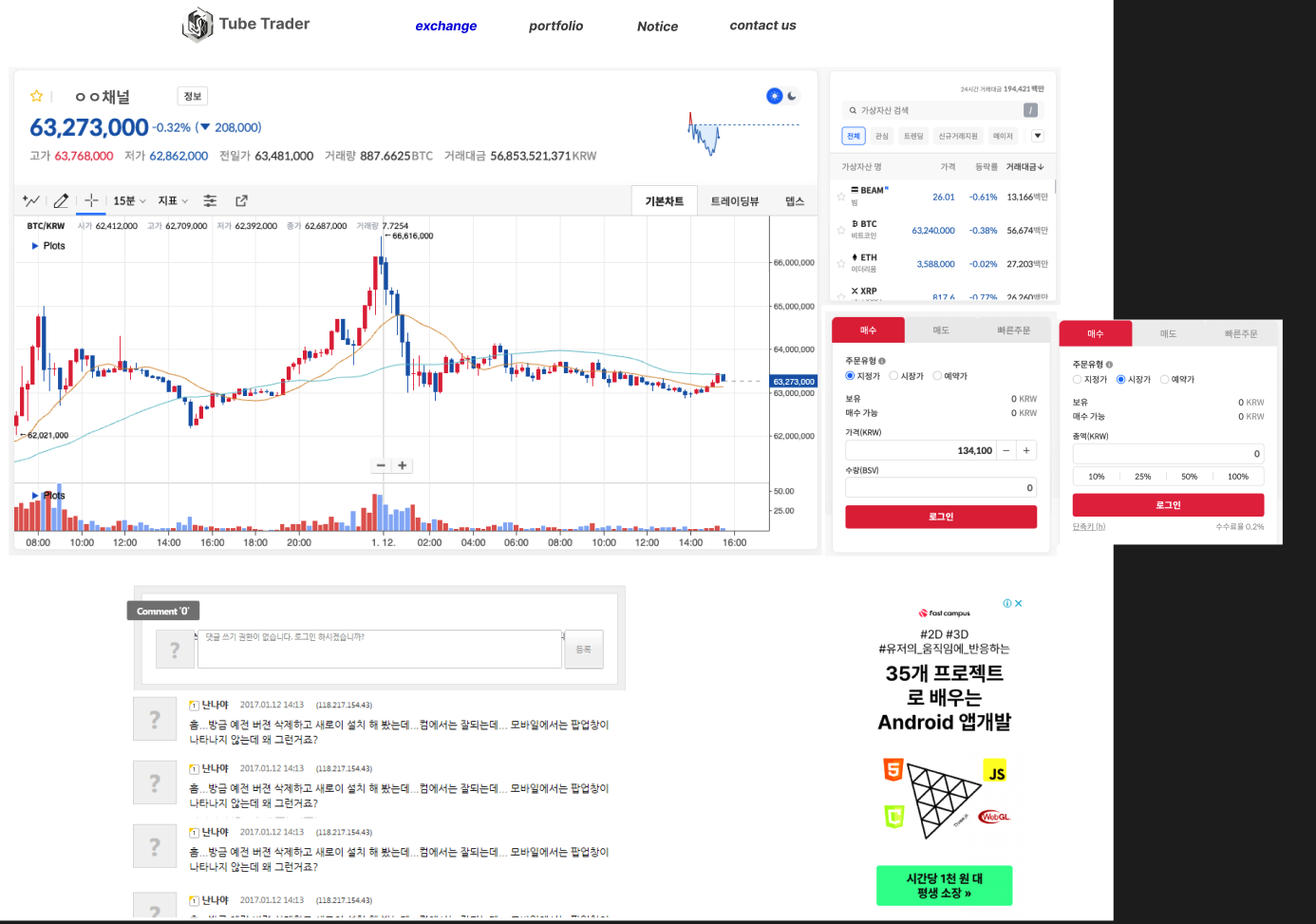1316x924 pixels.
Task: Open the chart settings sliders icon
Action: point(210,200)
